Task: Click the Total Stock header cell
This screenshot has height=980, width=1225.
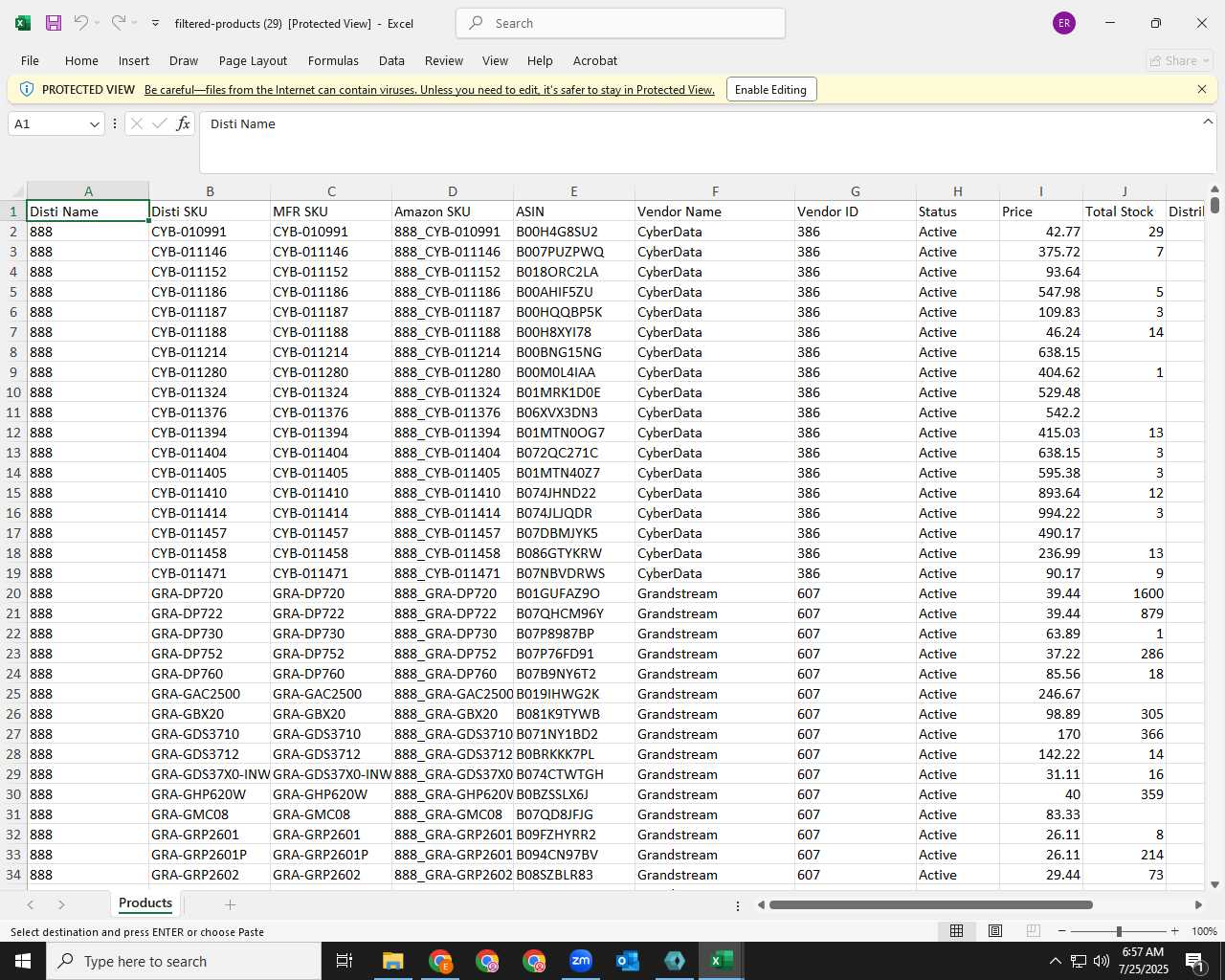Action: [x=1125, y=212]
